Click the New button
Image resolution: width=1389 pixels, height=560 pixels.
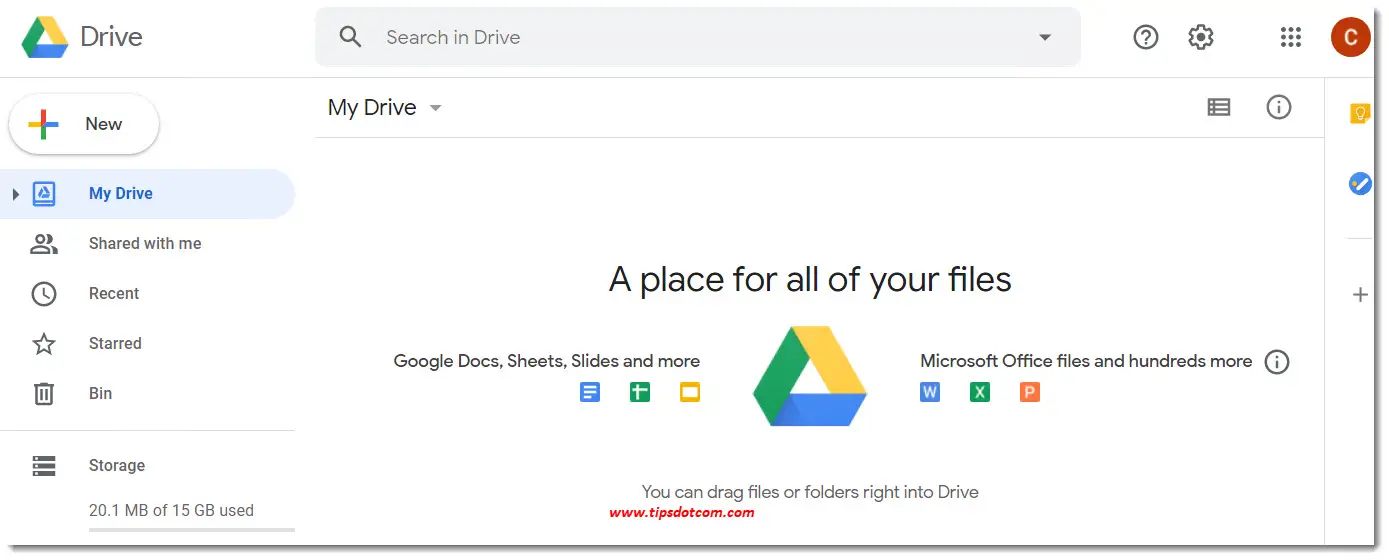pyautogui.click(x=84, y=124)
